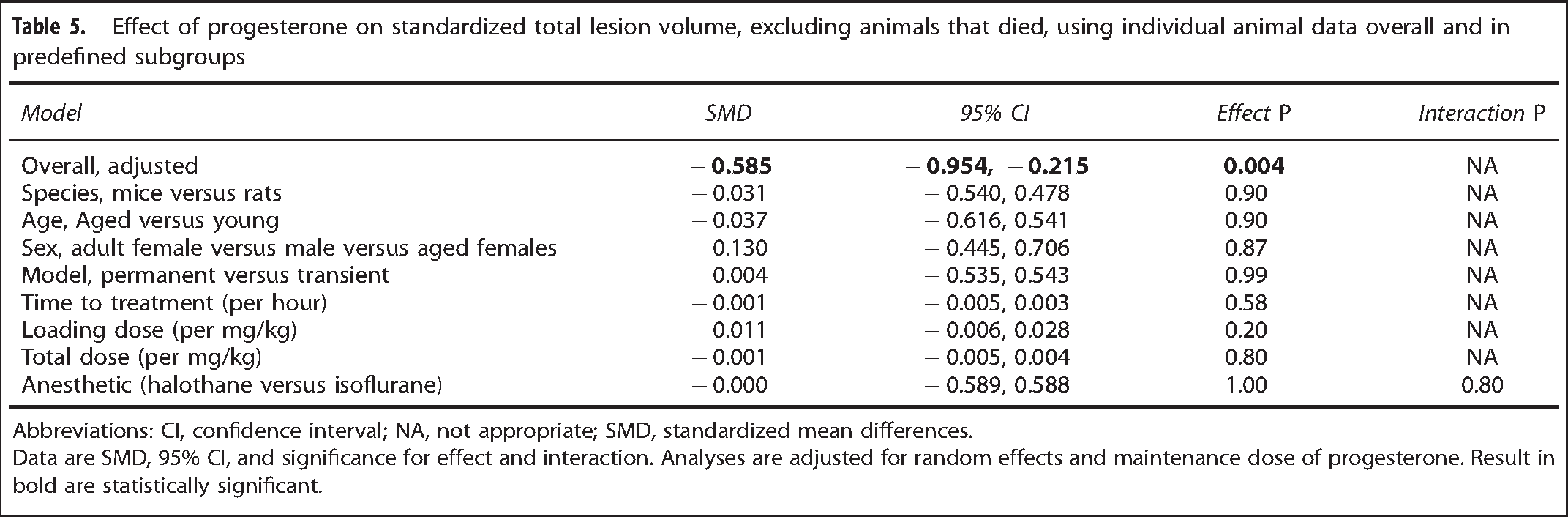Select the interaction P value 0.80
The width and height of the screenshot is (1568, 517).
point(1482,384)
